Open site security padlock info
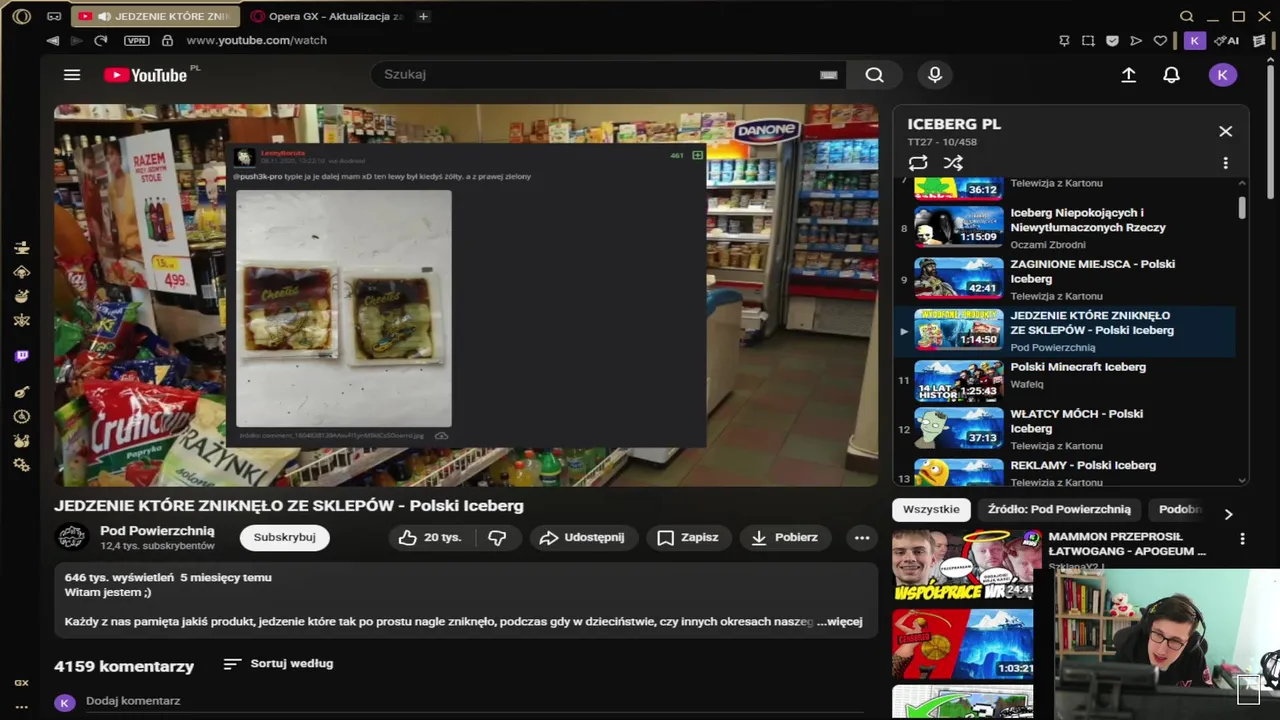The width and height of the screenshot is (1280, 720). (x=167, y=41)
